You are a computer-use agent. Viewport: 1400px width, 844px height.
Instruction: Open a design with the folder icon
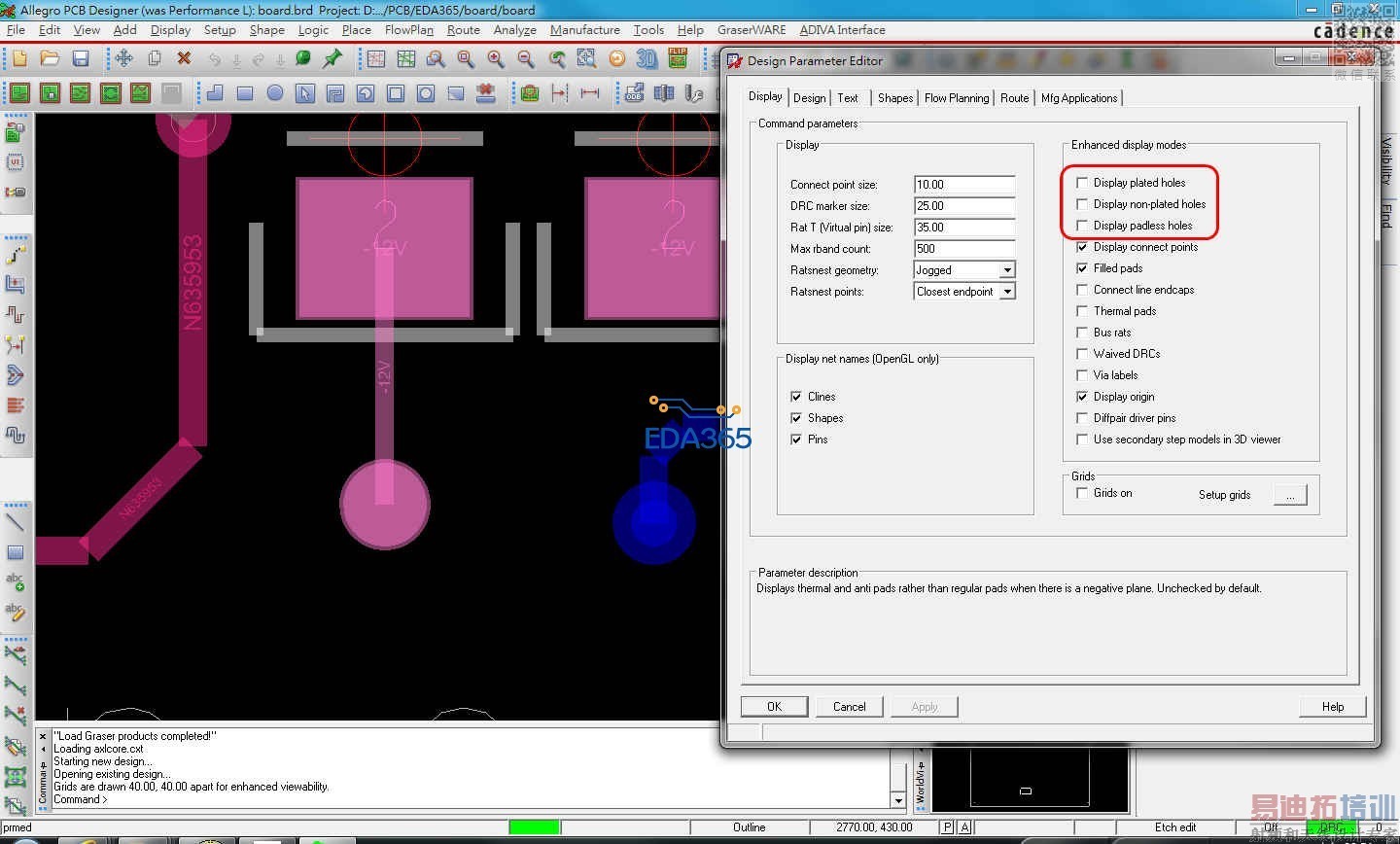(50, 59)
